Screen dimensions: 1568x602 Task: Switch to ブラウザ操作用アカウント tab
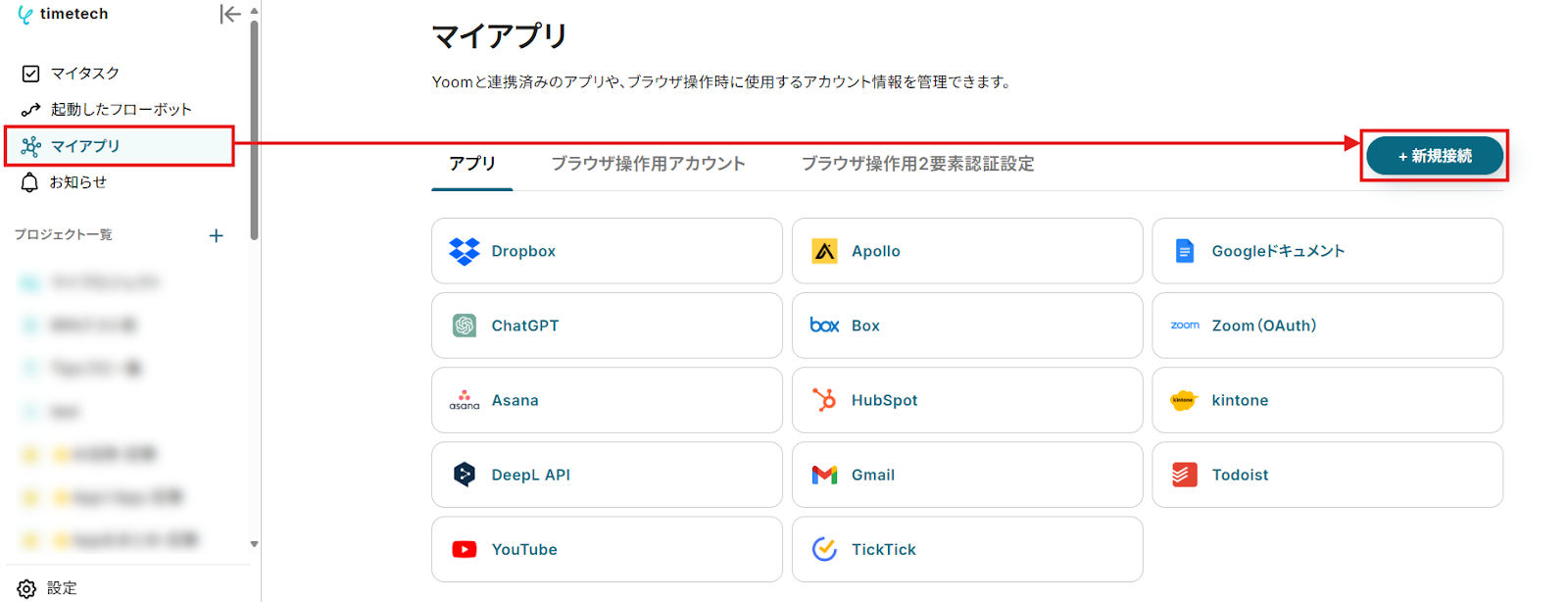click(648, 164)
